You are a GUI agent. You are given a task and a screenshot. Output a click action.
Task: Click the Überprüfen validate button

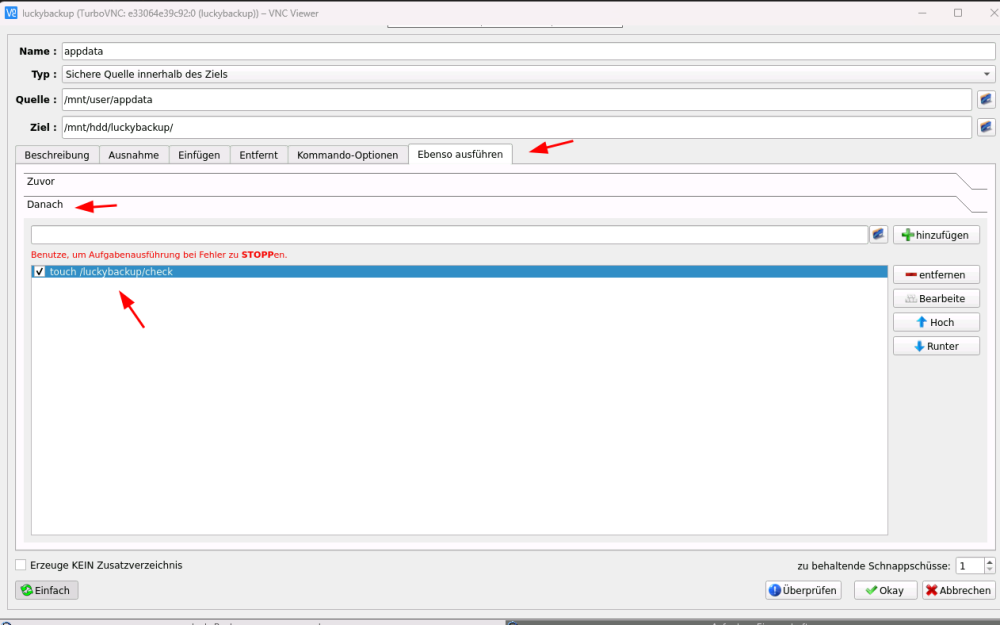pos(803,591)
